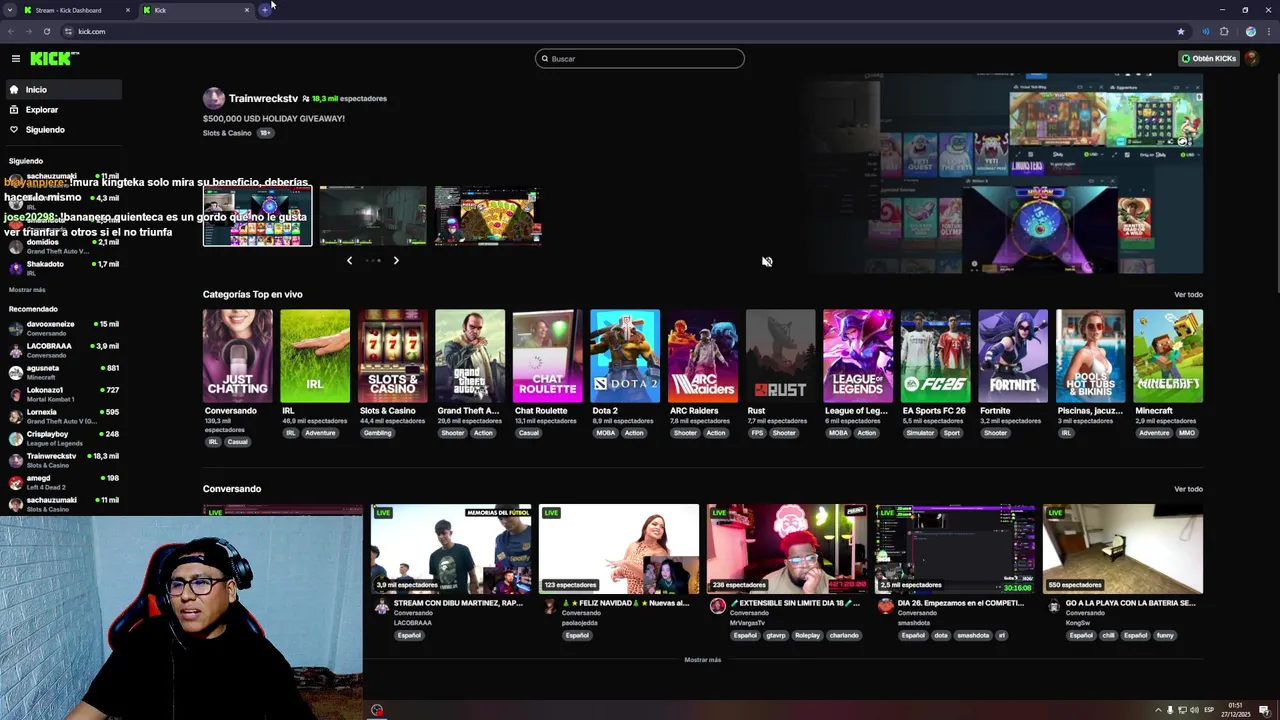1280x720 pixels.
Task: Open the Fortnite category card
Action: [1013, 356]
